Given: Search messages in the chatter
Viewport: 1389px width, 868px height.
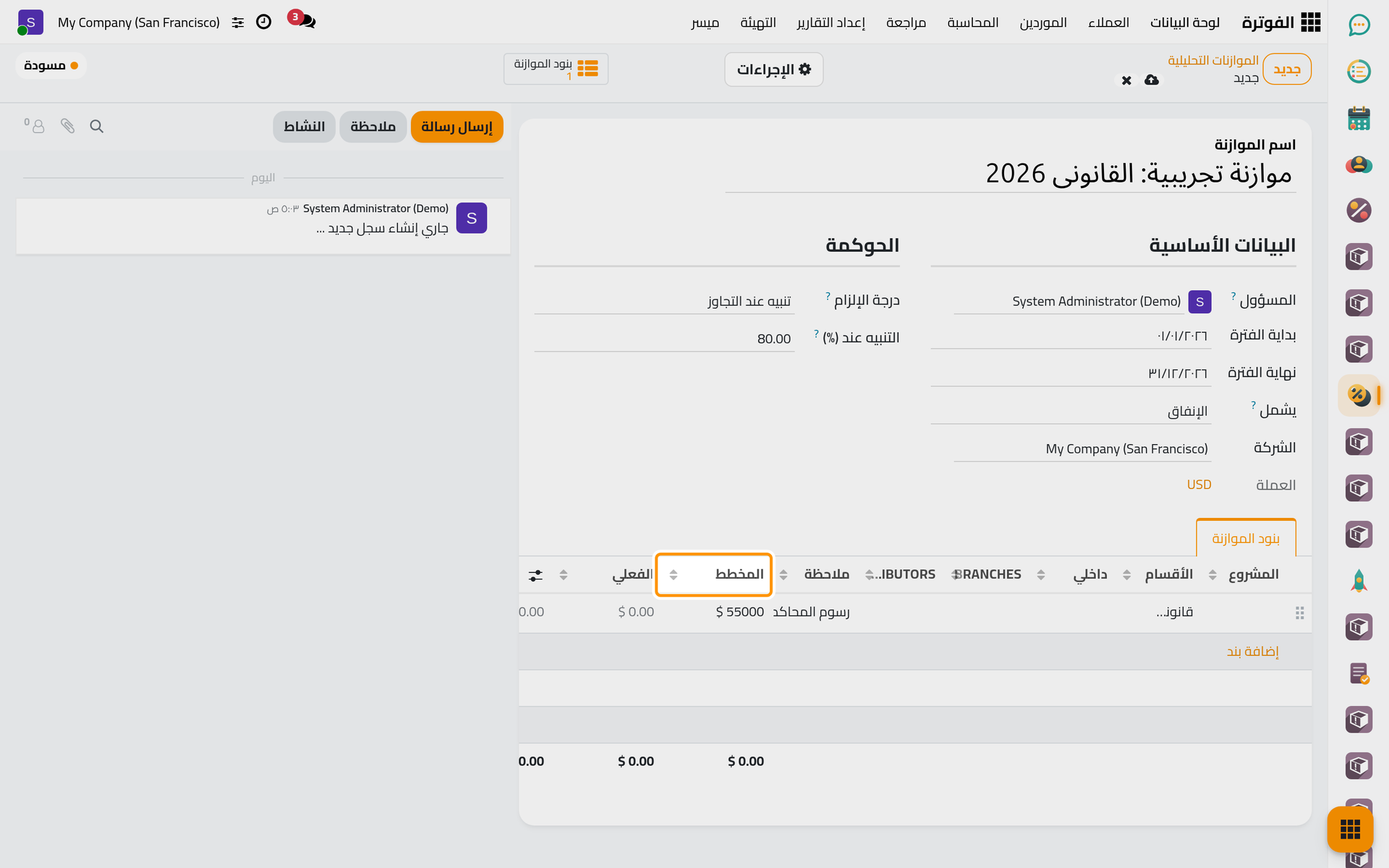Looking at the screenshot, I should 96,127.
